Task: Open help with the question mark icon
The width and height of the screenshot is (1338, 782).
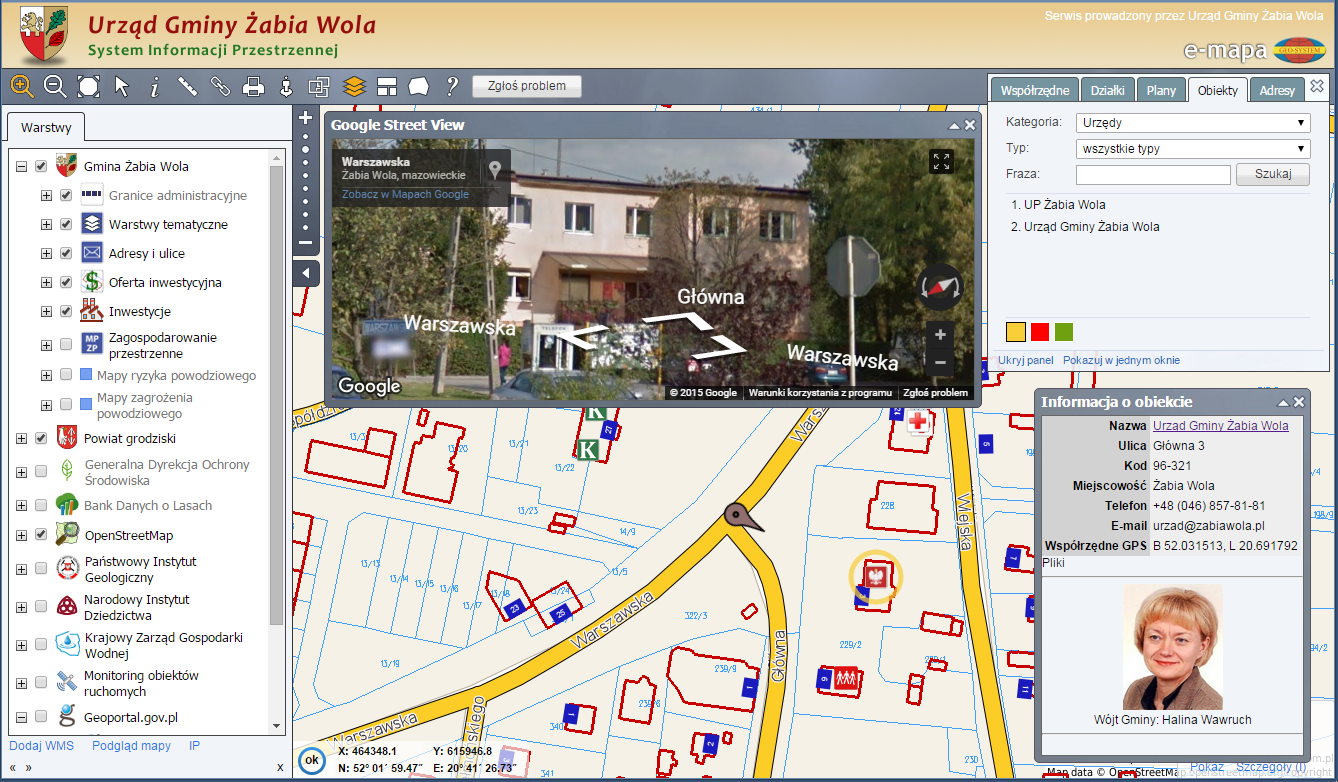Action: click(452, 86)
